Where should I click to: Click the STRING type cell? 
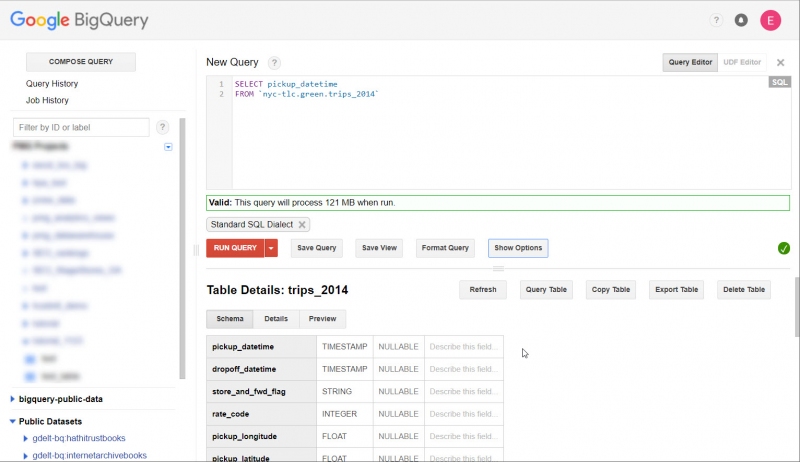coord(345,392)
